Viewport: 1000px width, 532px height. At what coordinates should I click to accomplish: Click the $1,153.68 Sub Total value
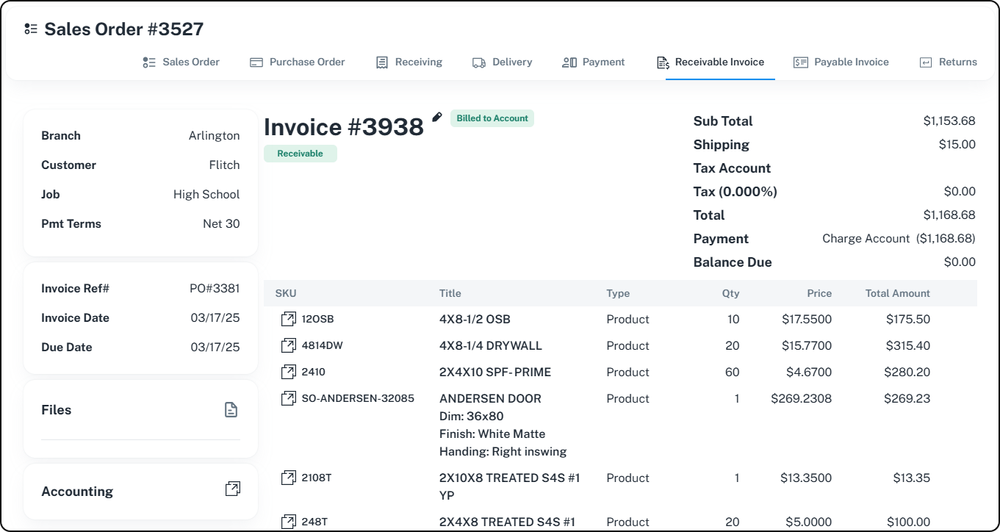(x=949, y=121)
